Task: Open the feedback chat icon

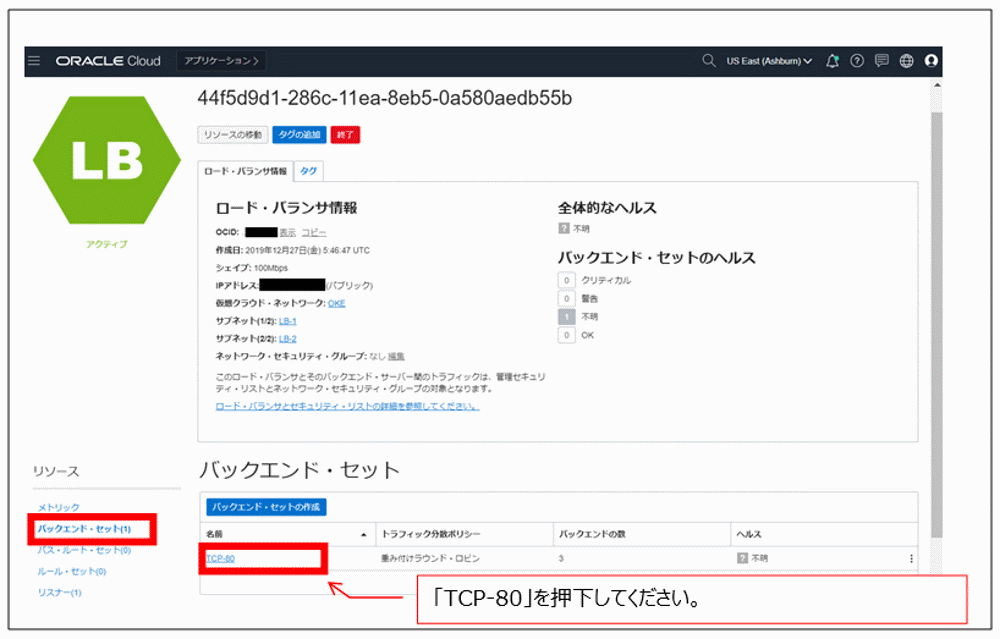Action: (x=881, y=61)
